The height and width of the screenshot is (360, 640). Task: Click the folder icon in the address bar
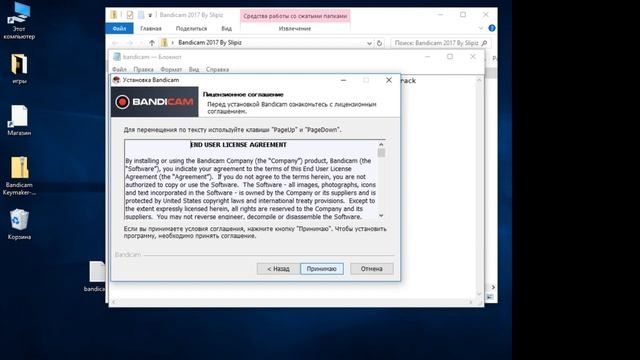point(164,43)
